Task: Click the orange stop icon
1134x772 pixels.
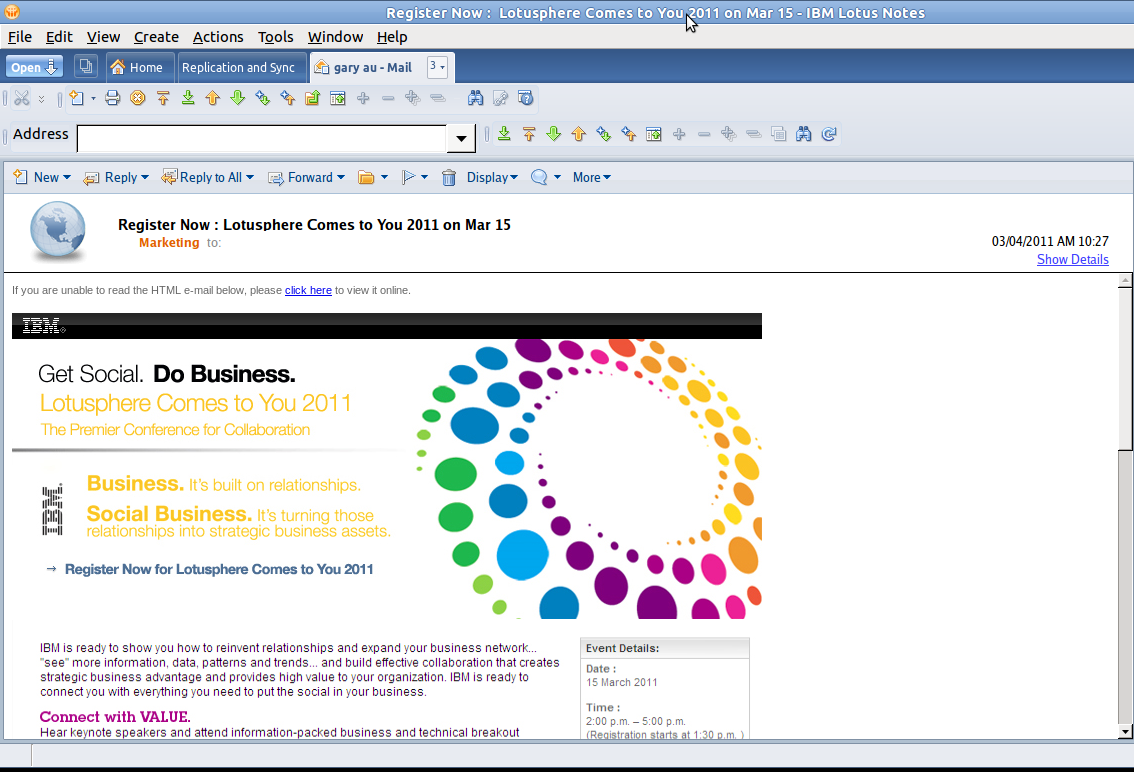Action: tap(137, 98)
